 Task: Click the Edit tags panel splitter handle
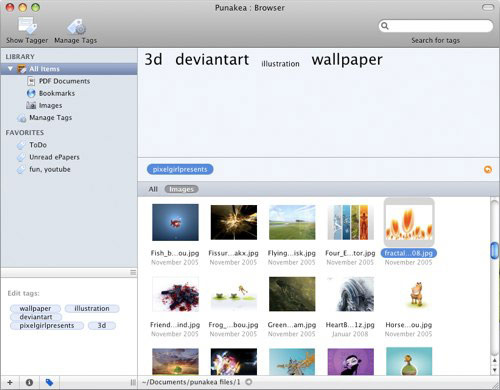pos(133,273)
